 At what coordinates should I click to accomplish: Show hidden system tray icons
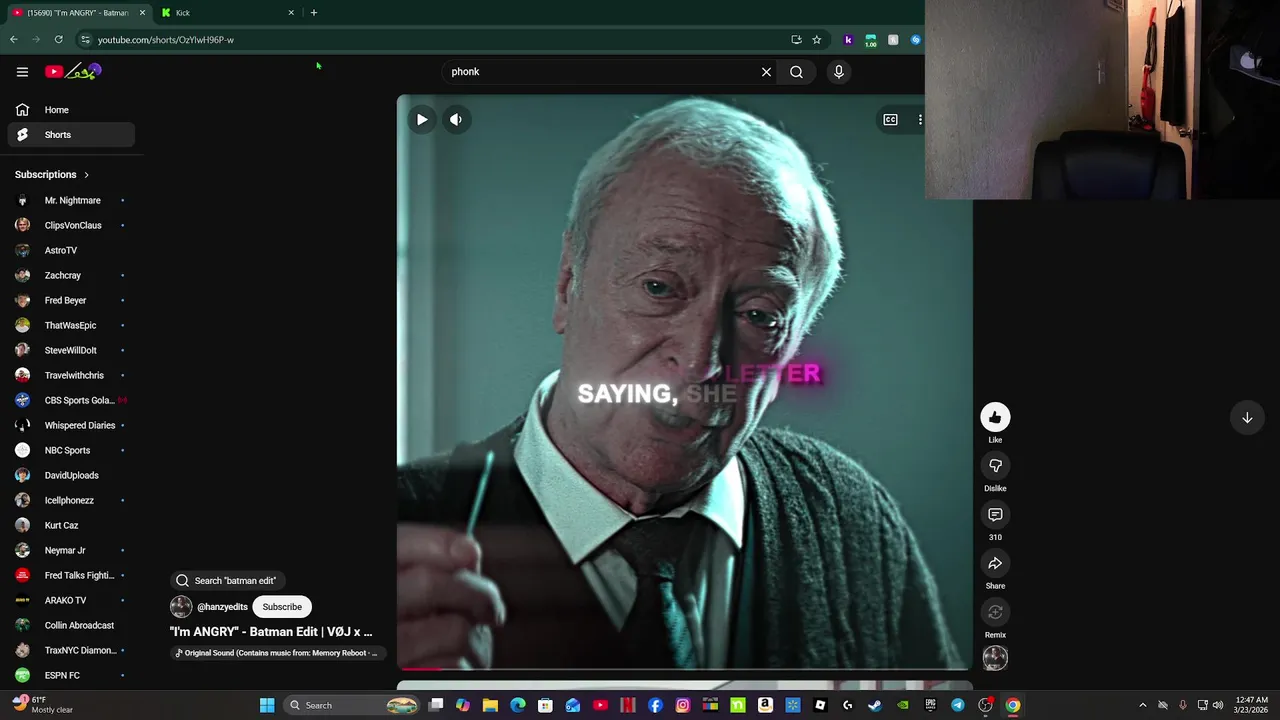[x=1143, y=705]
